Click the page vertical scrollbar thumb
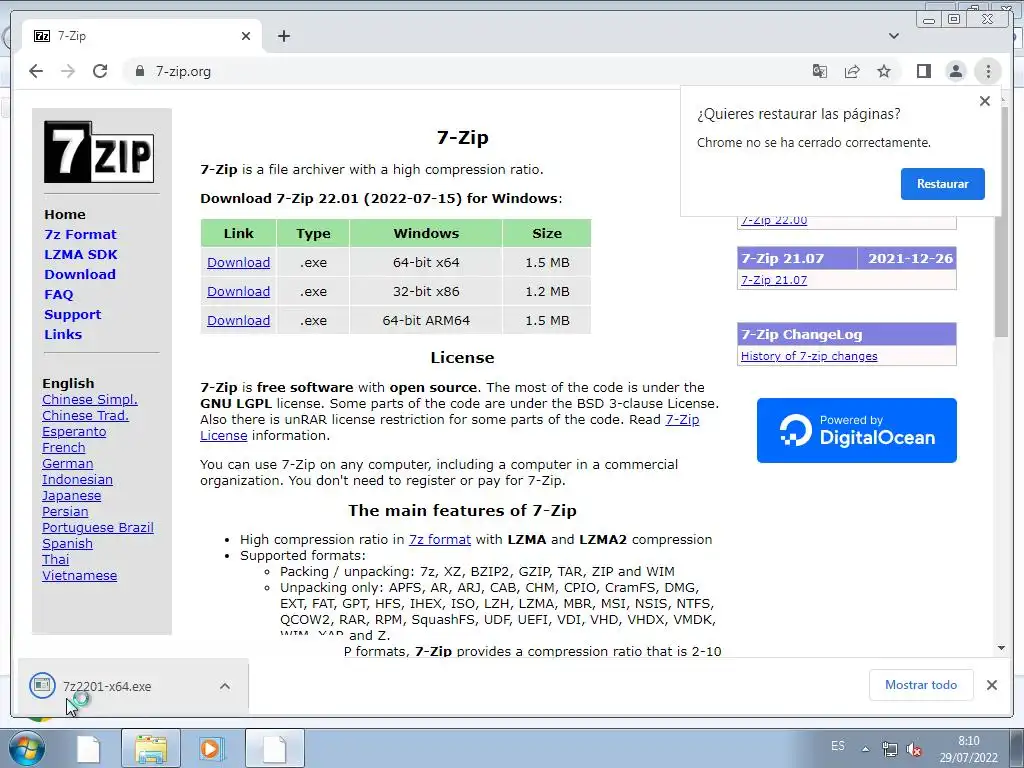The height and width of the screenshot is (768, 1024). 1001,222
